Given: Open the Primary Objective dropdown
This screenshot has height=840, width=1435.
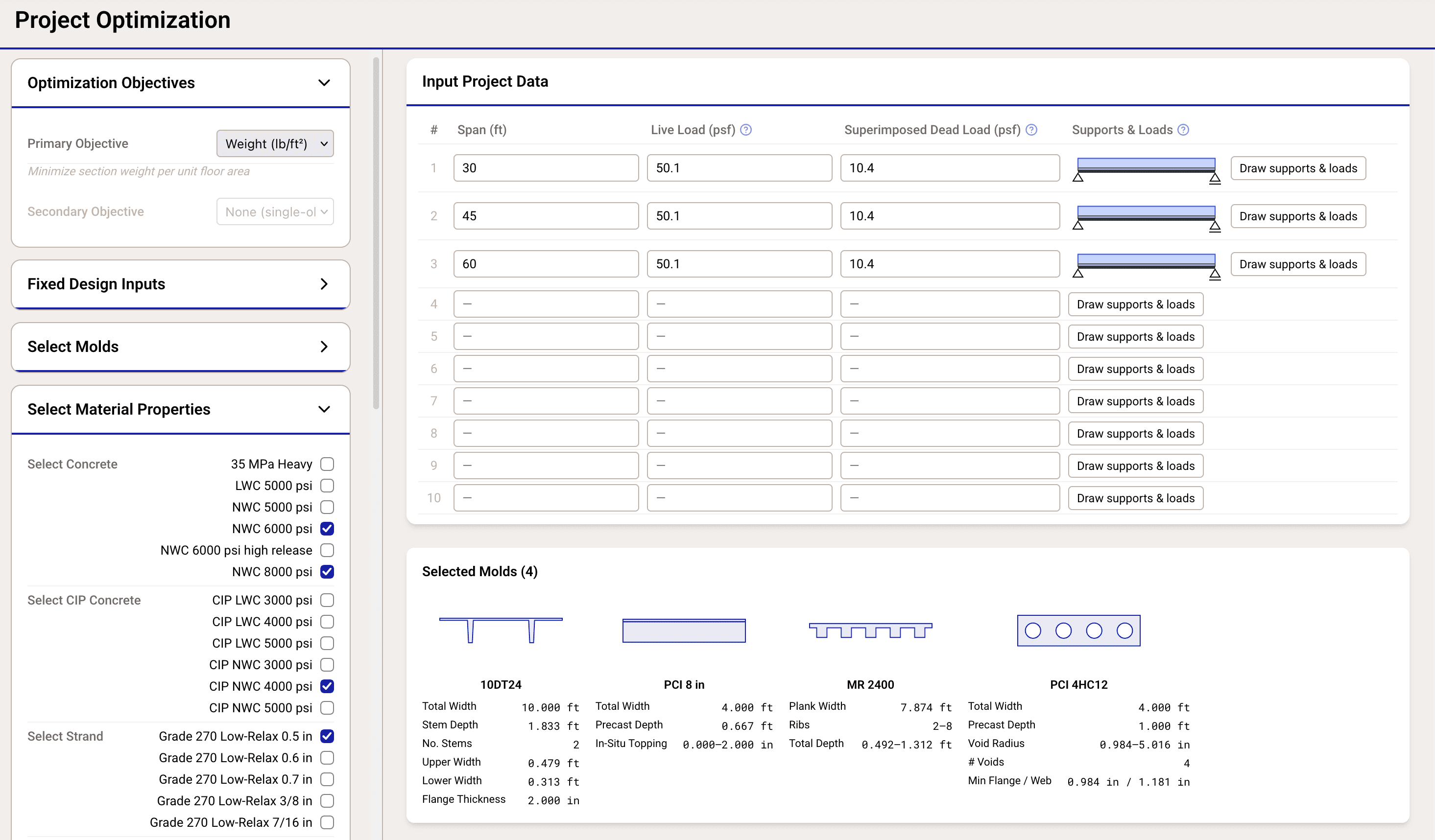Looking at the screenshot, I should (275, 143).
